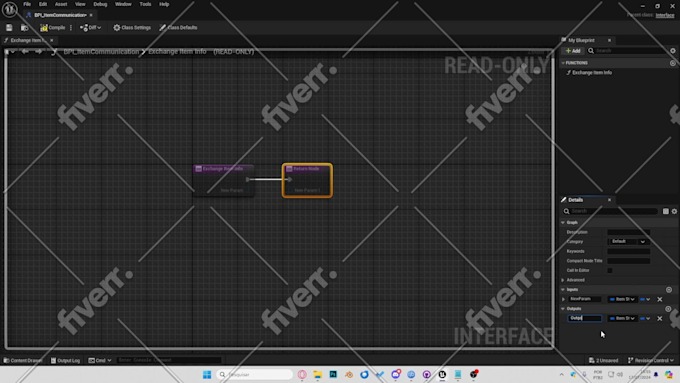This screenshot has height=383, width=680.
Task: Save the current blueprint asset
Action: (x=9, y=28)
